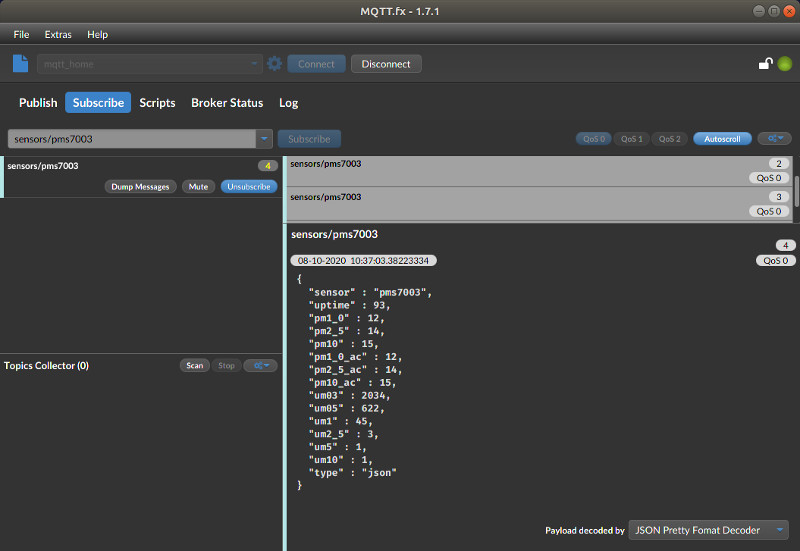Open the JSON Pretty Fomat Decoder dropdown
Screen dimensions: 800x551
coord(709,530)
